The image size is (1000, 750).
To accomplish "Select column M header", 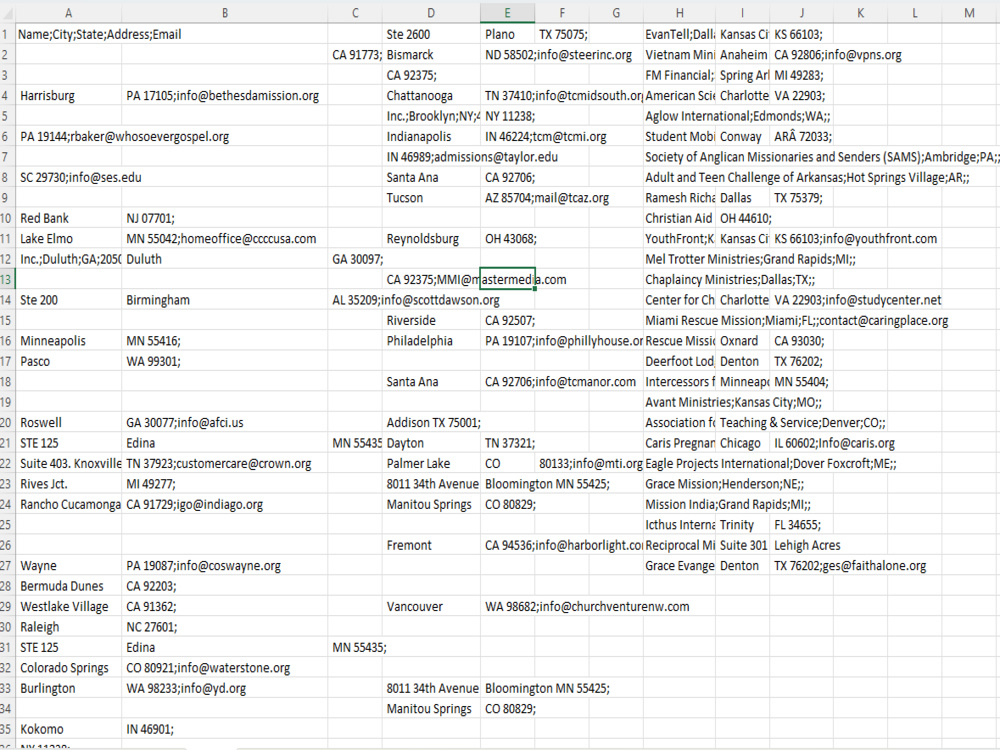I will click(x=969, y=13).
